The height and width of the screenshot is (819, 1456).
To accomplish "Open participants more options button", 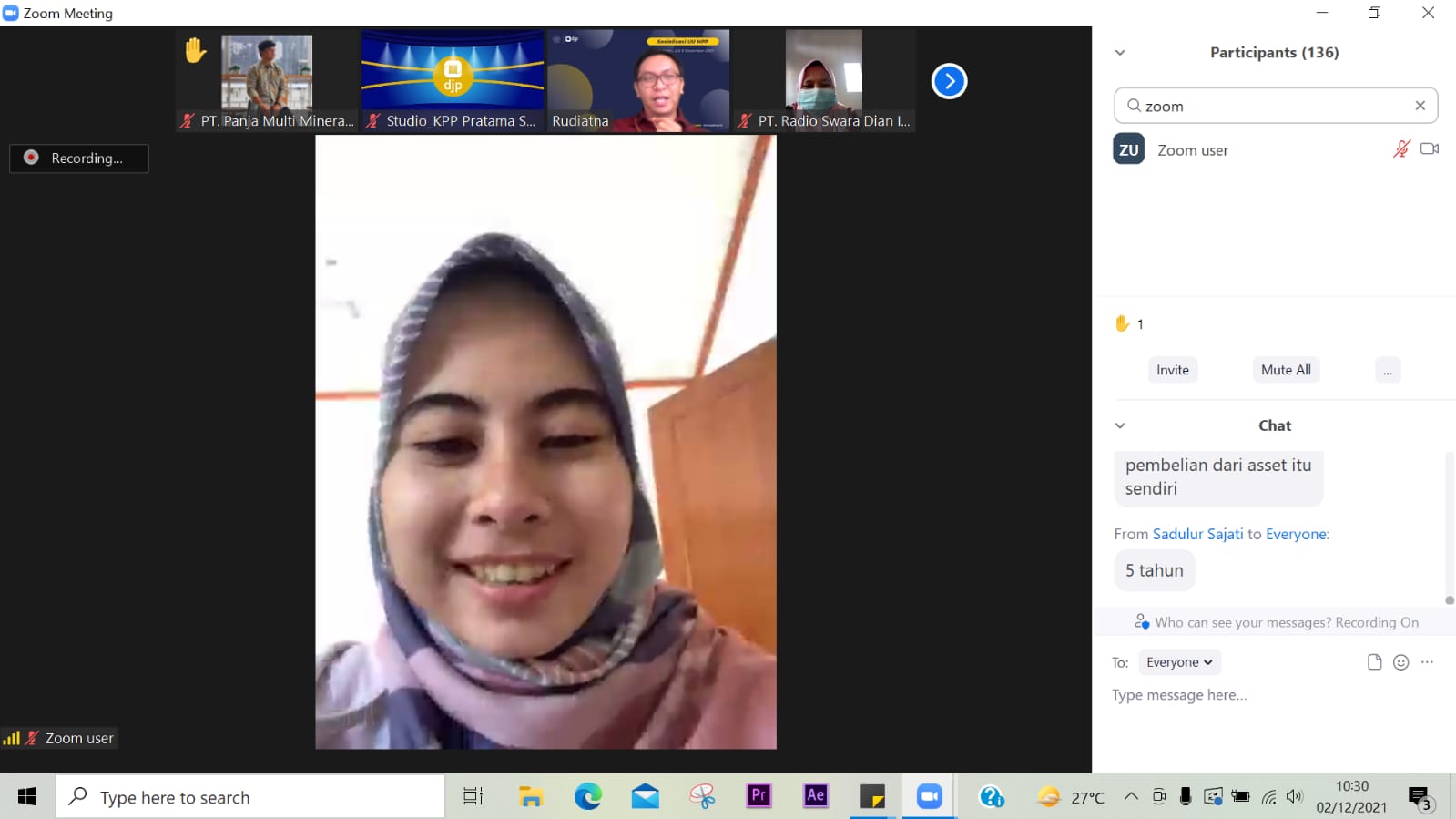I will pos(1388,370).
